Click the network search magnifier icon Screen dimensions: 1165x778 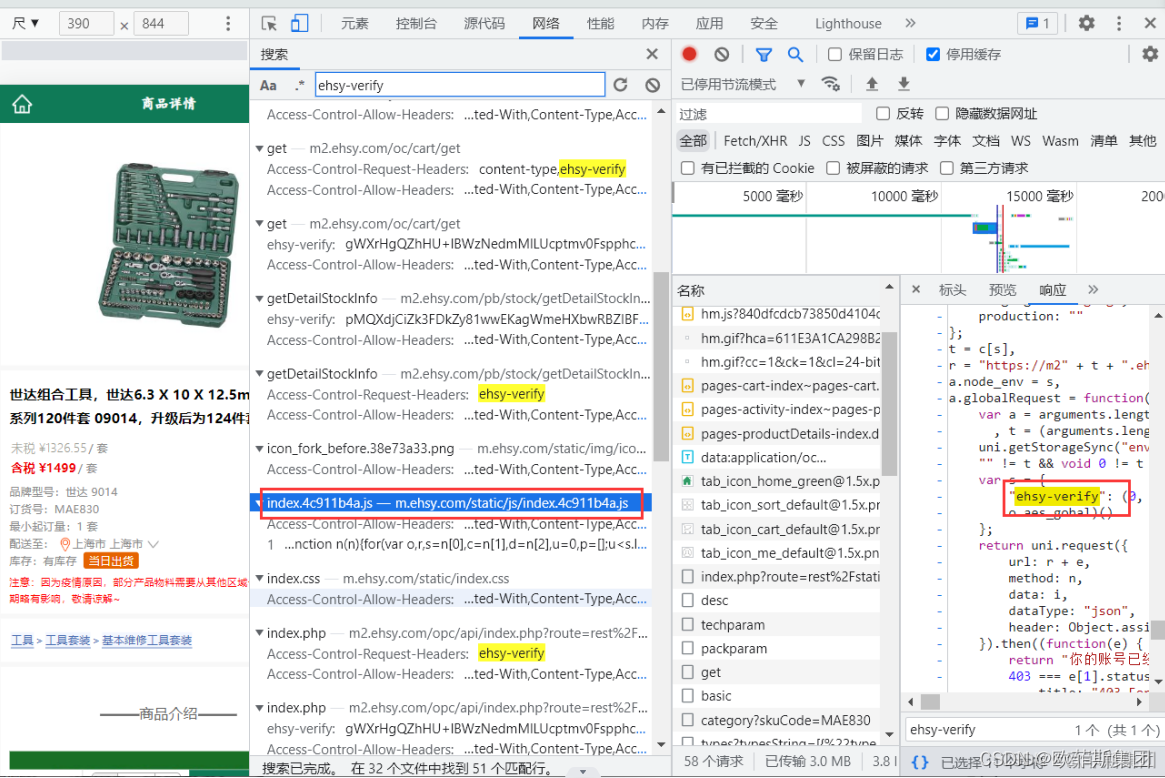point(795,54)
